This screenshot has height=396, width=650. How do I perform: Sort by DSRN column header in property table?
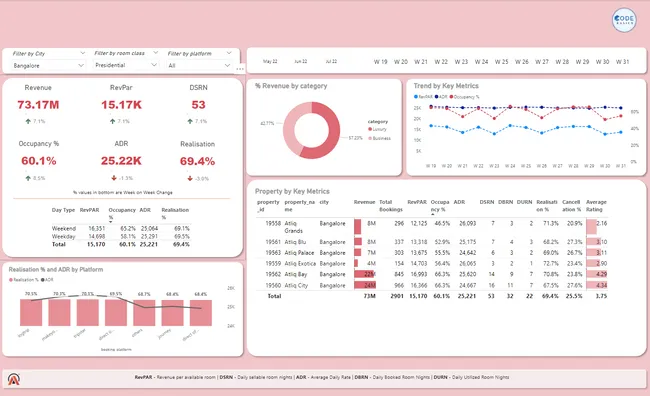[x=487, y=202]
